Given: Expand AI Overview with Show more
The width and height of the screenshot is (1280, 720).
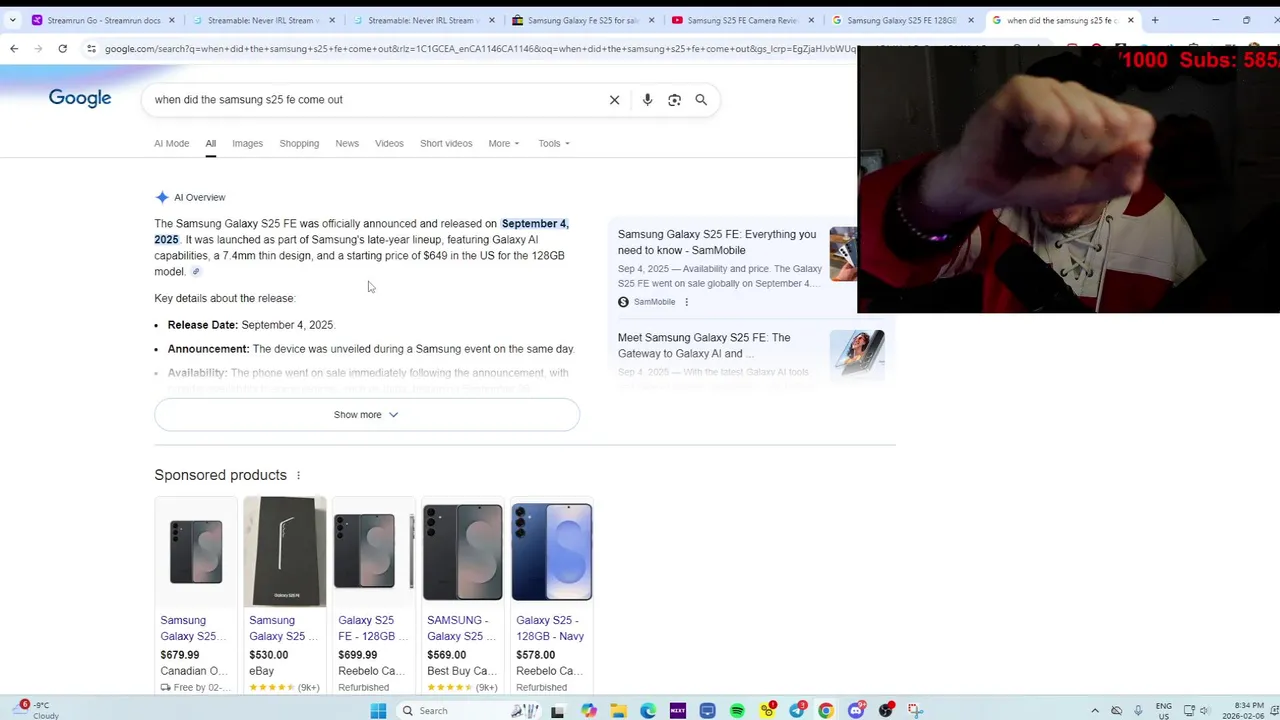Looking at the screenshot, I should coord(367,415).
